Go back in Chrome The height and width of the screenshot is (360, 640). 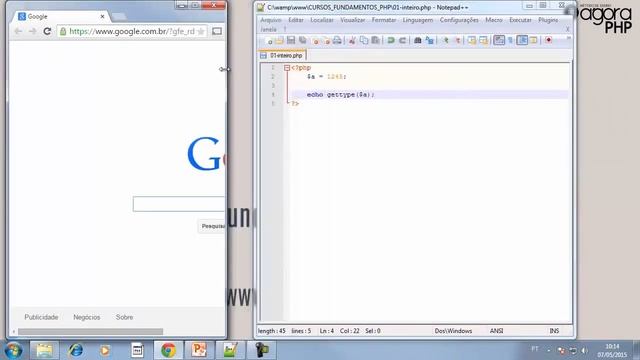18,31
